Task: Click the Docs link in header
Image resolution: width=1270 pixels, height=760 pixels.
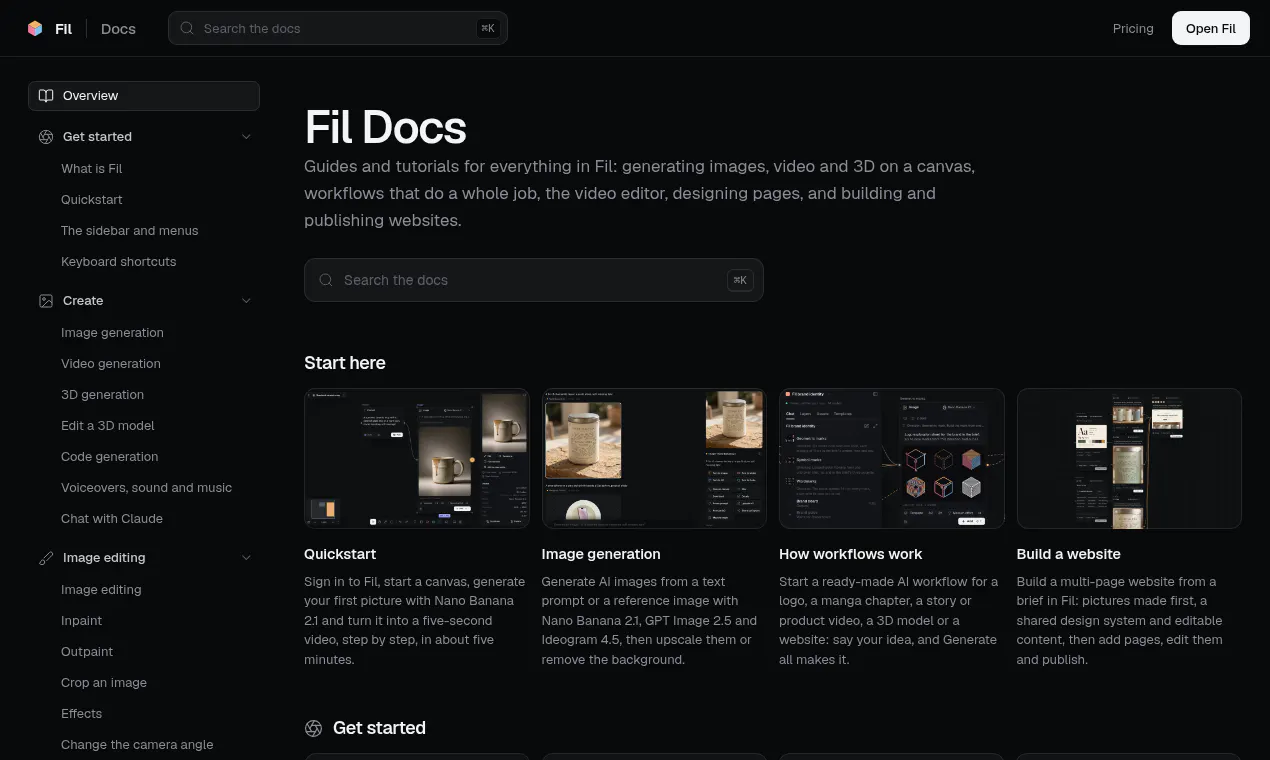Action: tap(118, 29)
